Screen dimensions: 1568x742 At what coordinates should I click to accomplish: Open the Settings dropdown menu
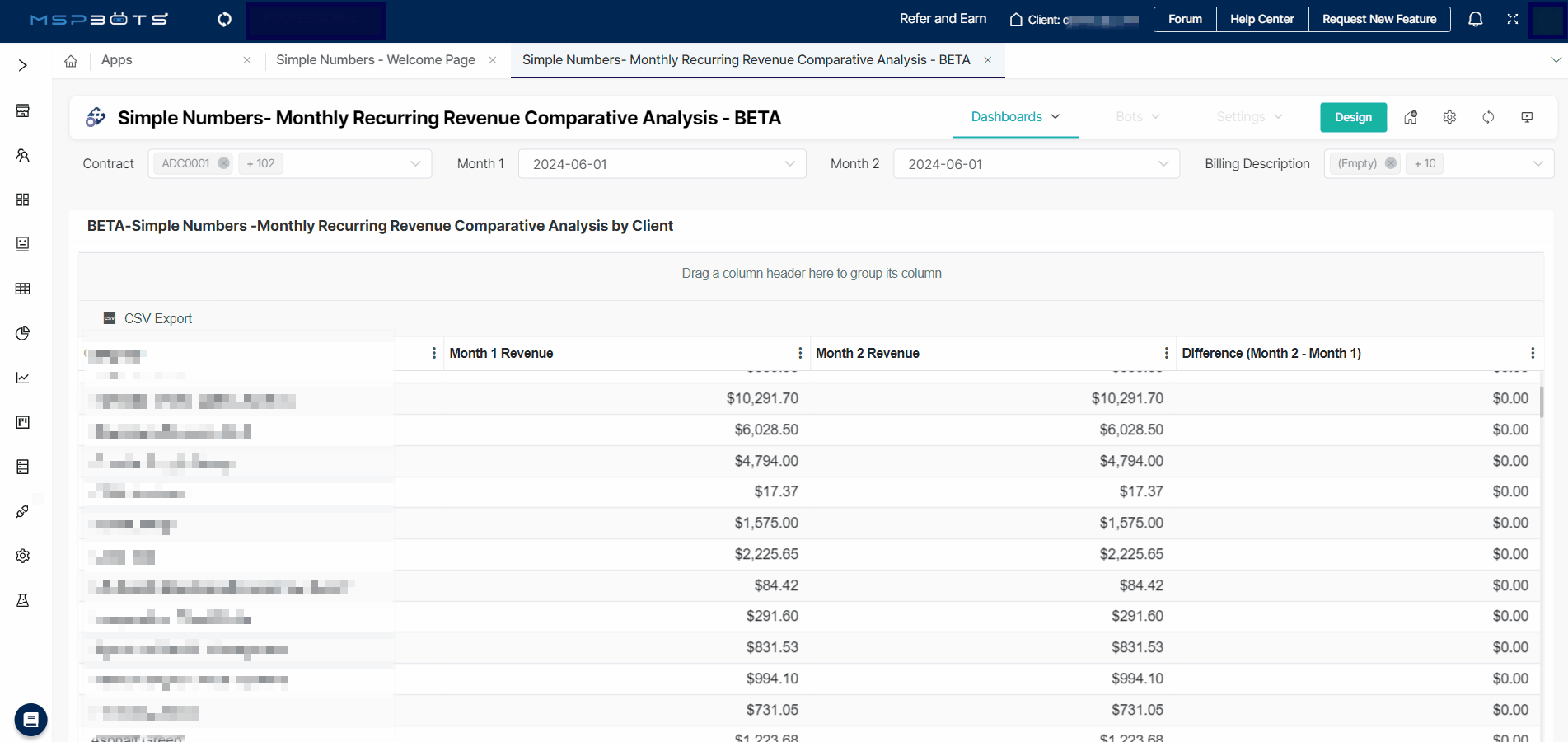pos(1250,117)
